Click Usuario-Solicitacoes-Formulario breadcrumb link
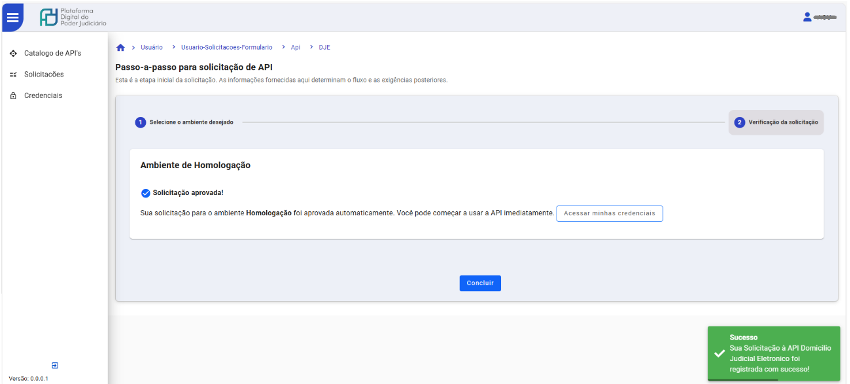 pyautogui.click(x=226, y=48)
